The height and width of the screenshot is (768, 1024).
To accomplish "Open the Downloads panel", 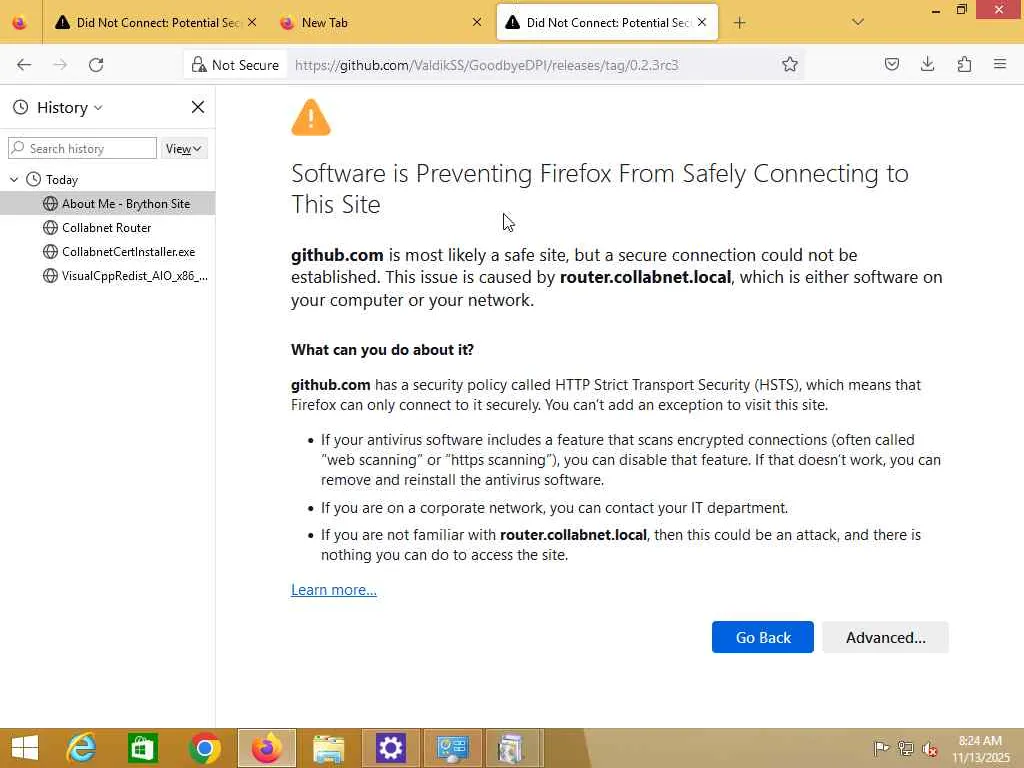I will click(x=928, y=65).
